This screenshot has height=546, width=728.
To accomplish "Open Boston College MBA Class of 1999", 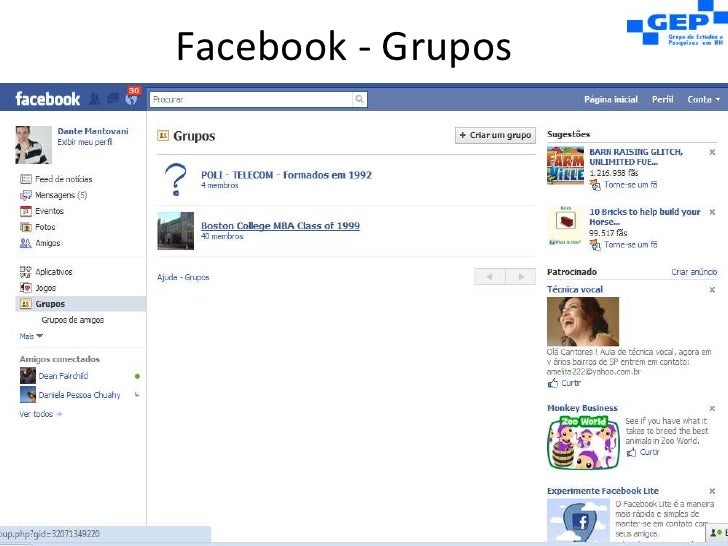I will point(280,226).
